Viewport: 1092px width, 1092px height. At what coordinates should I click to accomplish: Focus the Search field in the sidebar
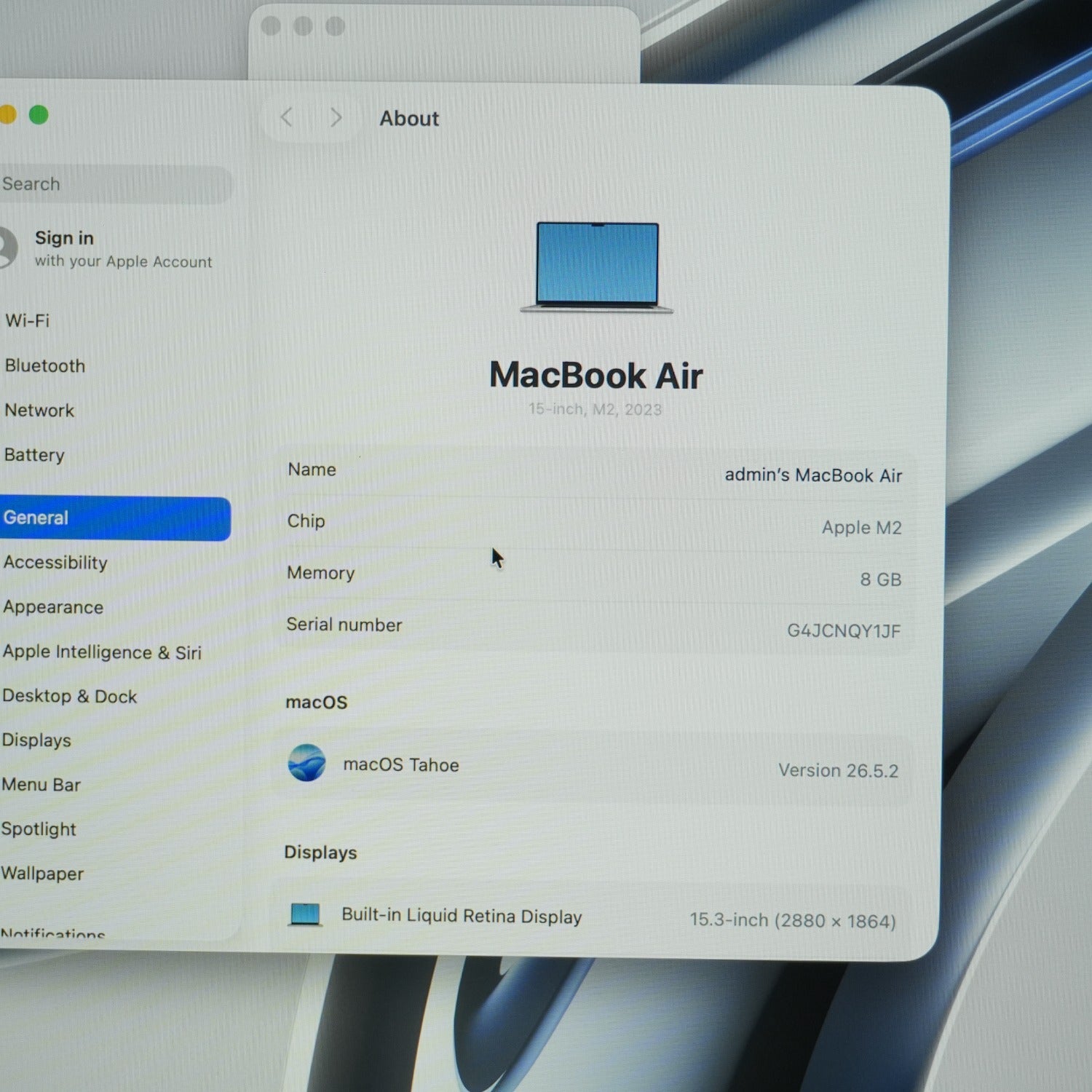[115, 184]
